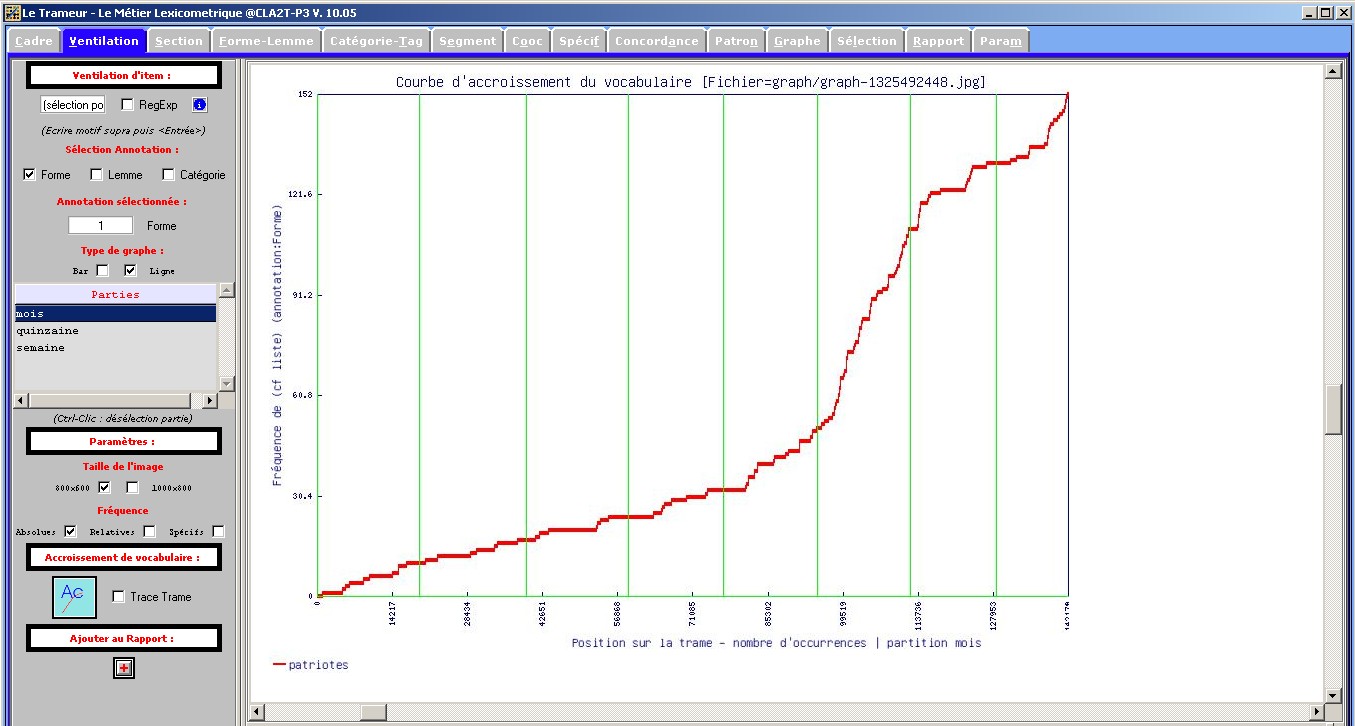Screen dimensions: 1355x726
Task: Click the item pattern input field
Action: click(73, 104)
